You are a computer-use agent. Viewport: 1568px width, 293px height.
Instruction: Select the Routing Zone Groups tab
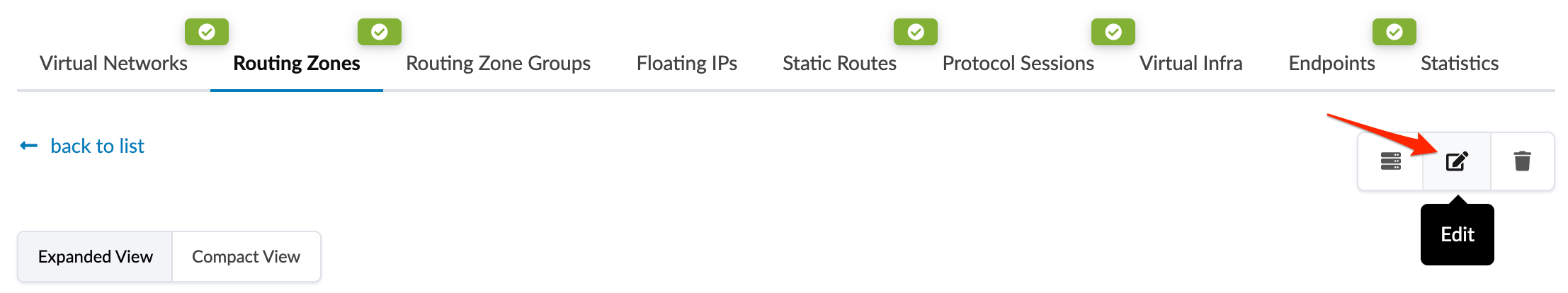tap(498, 64)
